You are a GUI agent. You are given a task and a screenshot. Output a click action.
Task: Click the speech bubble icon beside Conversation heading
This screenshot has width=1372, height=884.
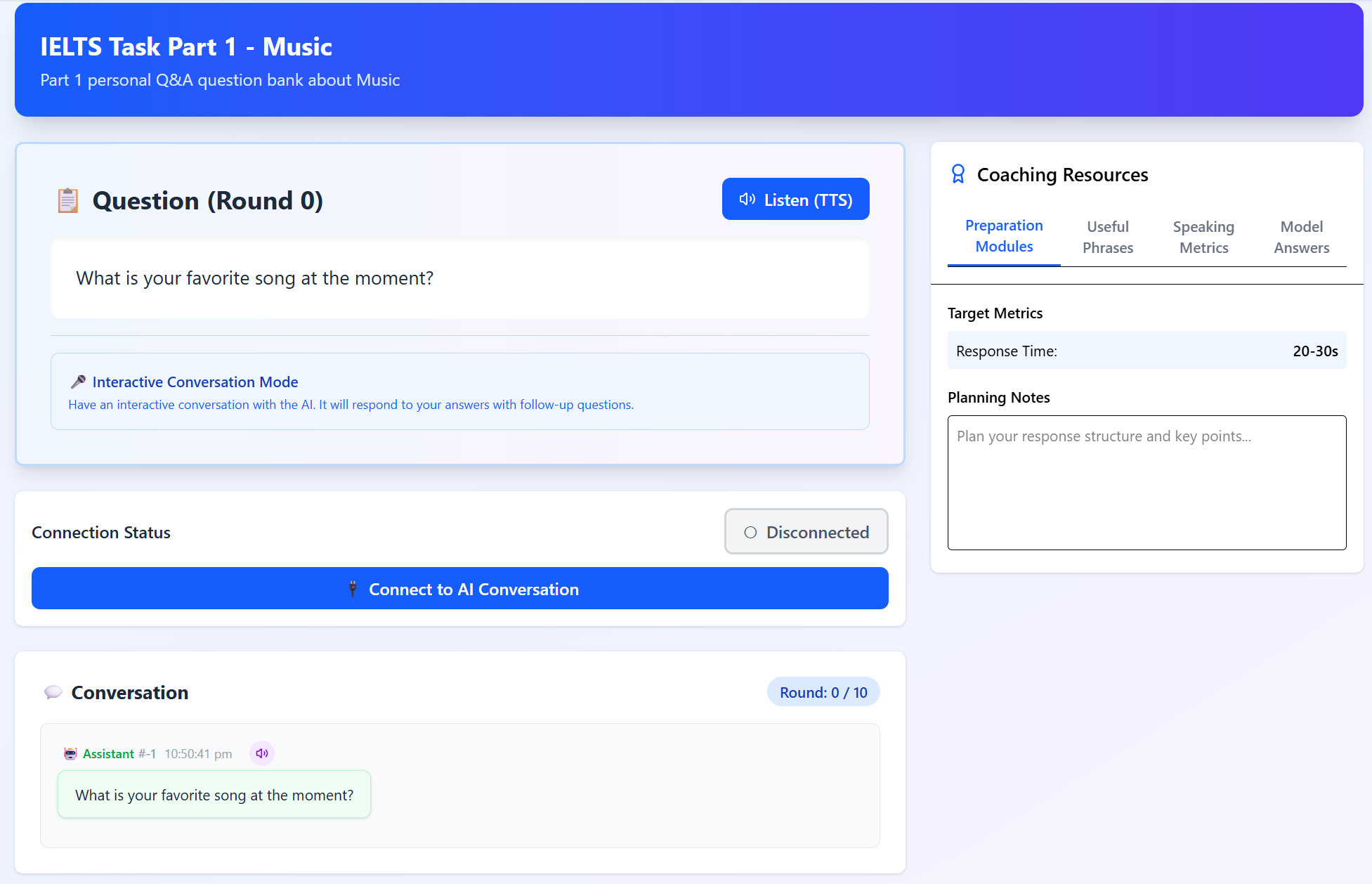coord(53,692)
